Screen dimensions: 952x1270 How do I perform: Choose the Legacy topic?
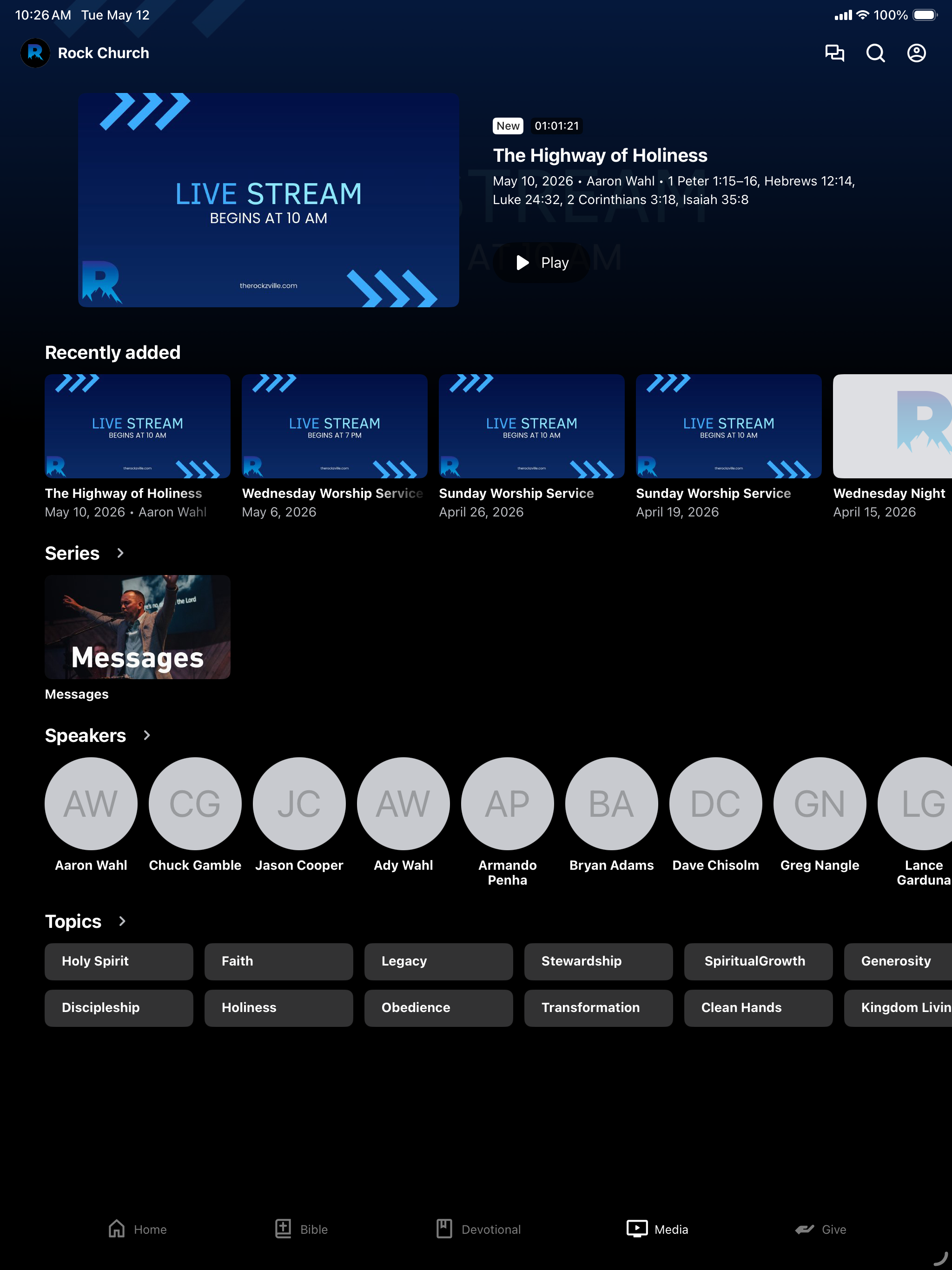[439, 961]
